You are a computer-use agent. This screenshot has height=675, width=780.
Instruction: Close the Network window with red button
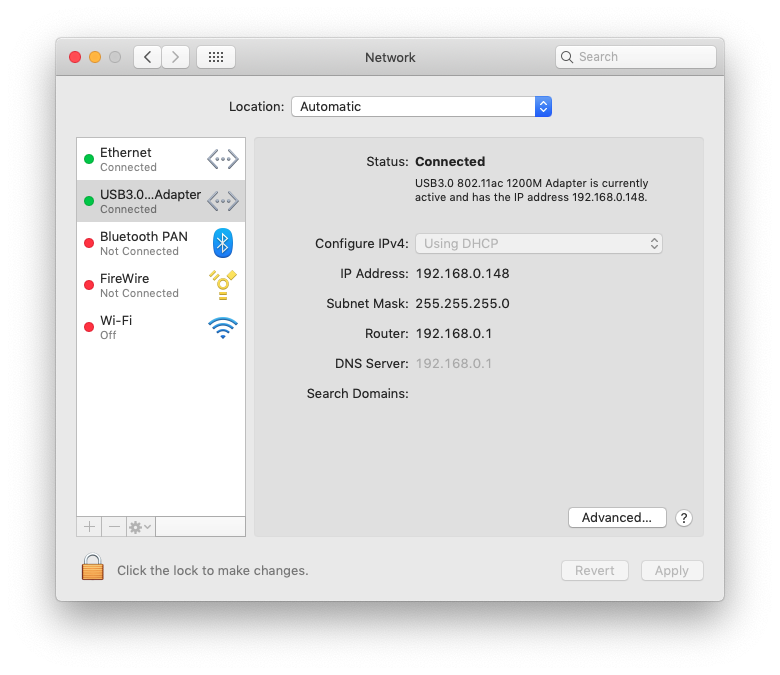click(x=75, y=57)
